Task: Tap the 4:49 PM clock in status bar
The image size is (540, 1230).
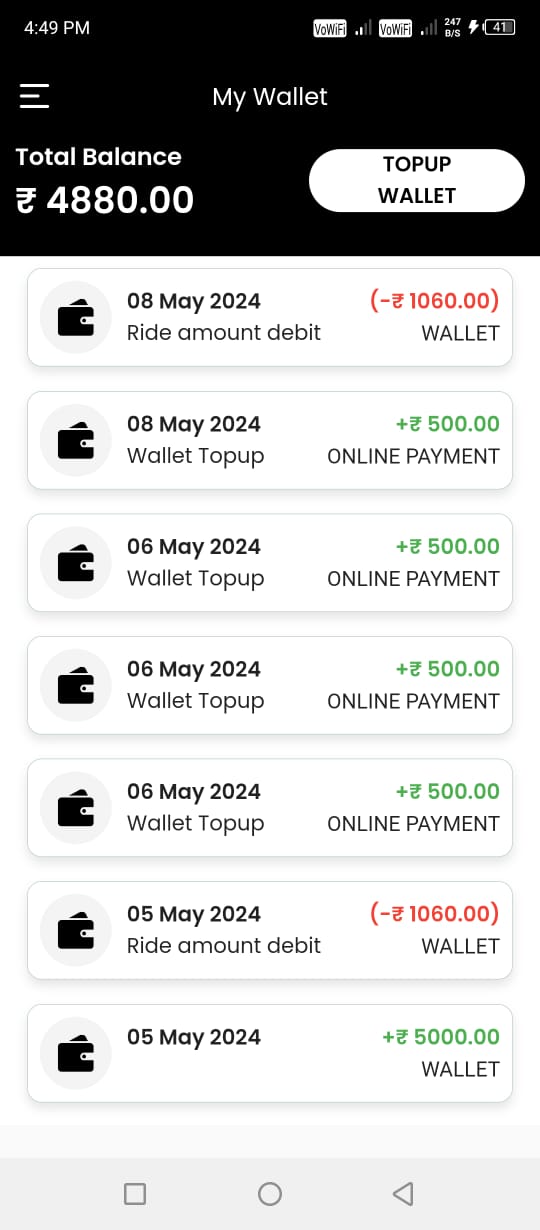Action: 57,28
